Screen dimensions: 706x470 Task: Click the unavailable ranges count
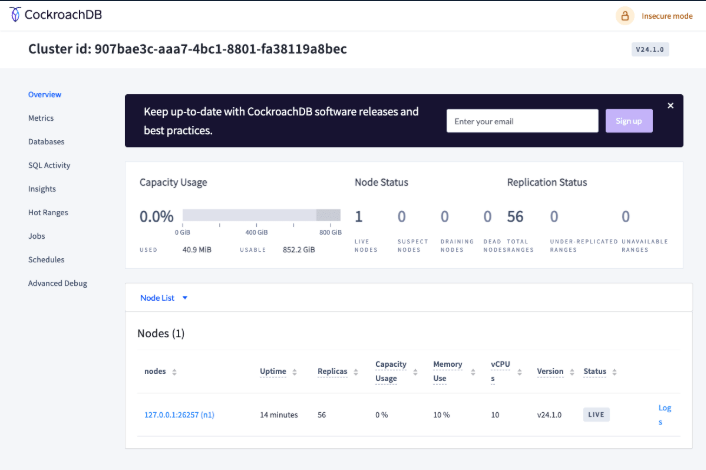(625, 217)
